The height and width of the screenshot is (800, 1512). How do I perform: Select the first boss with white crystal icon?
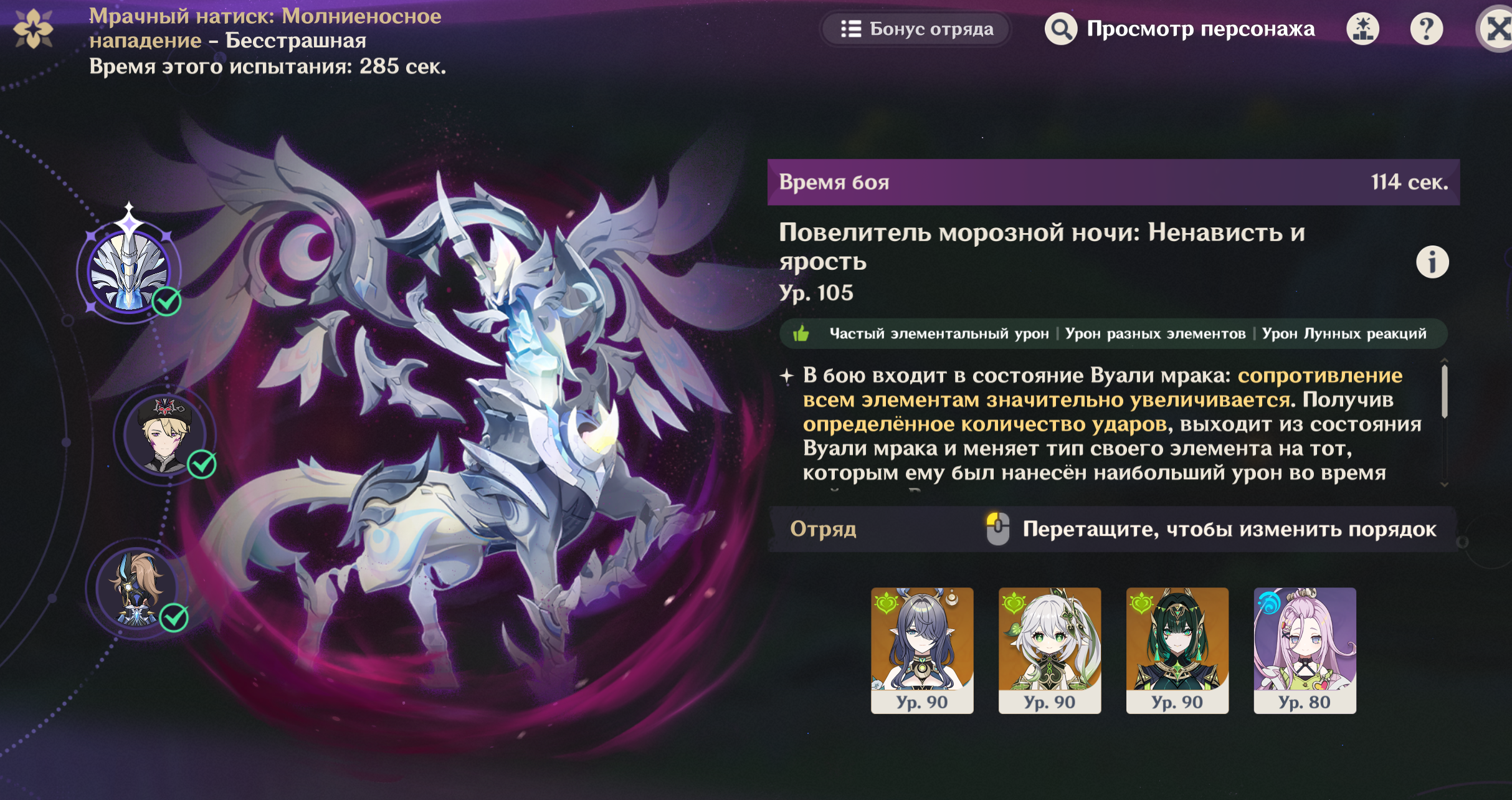pyautogui.click(x=129, y=271)
